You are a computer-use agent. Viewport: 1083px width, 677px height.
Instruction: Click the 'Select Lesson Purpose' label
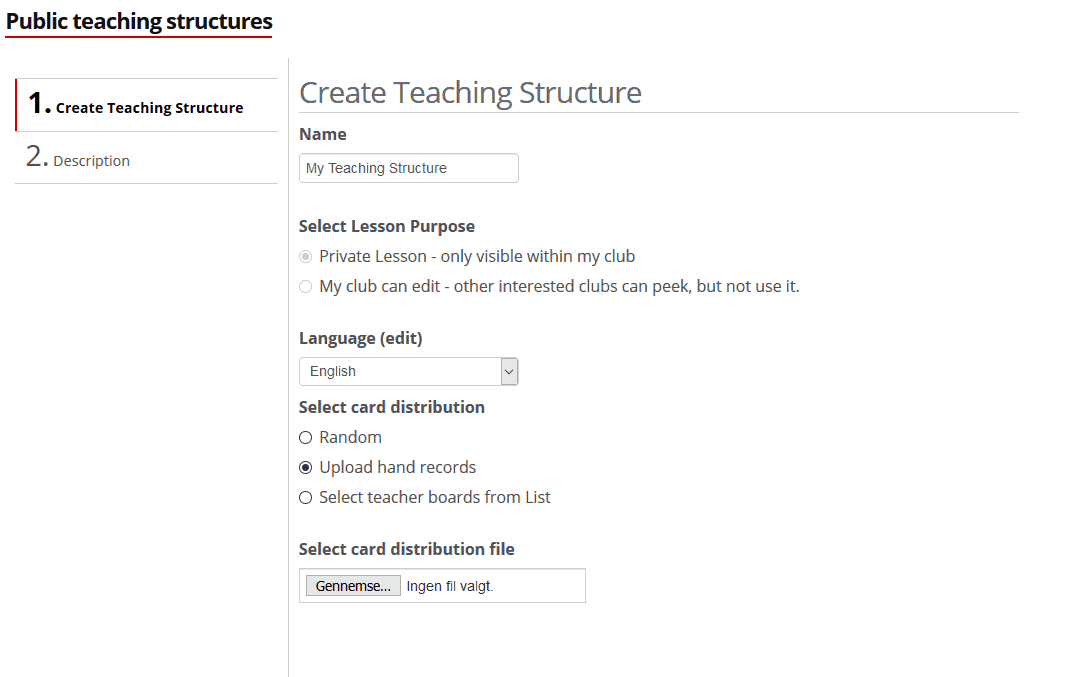click(x=386, y=226)
